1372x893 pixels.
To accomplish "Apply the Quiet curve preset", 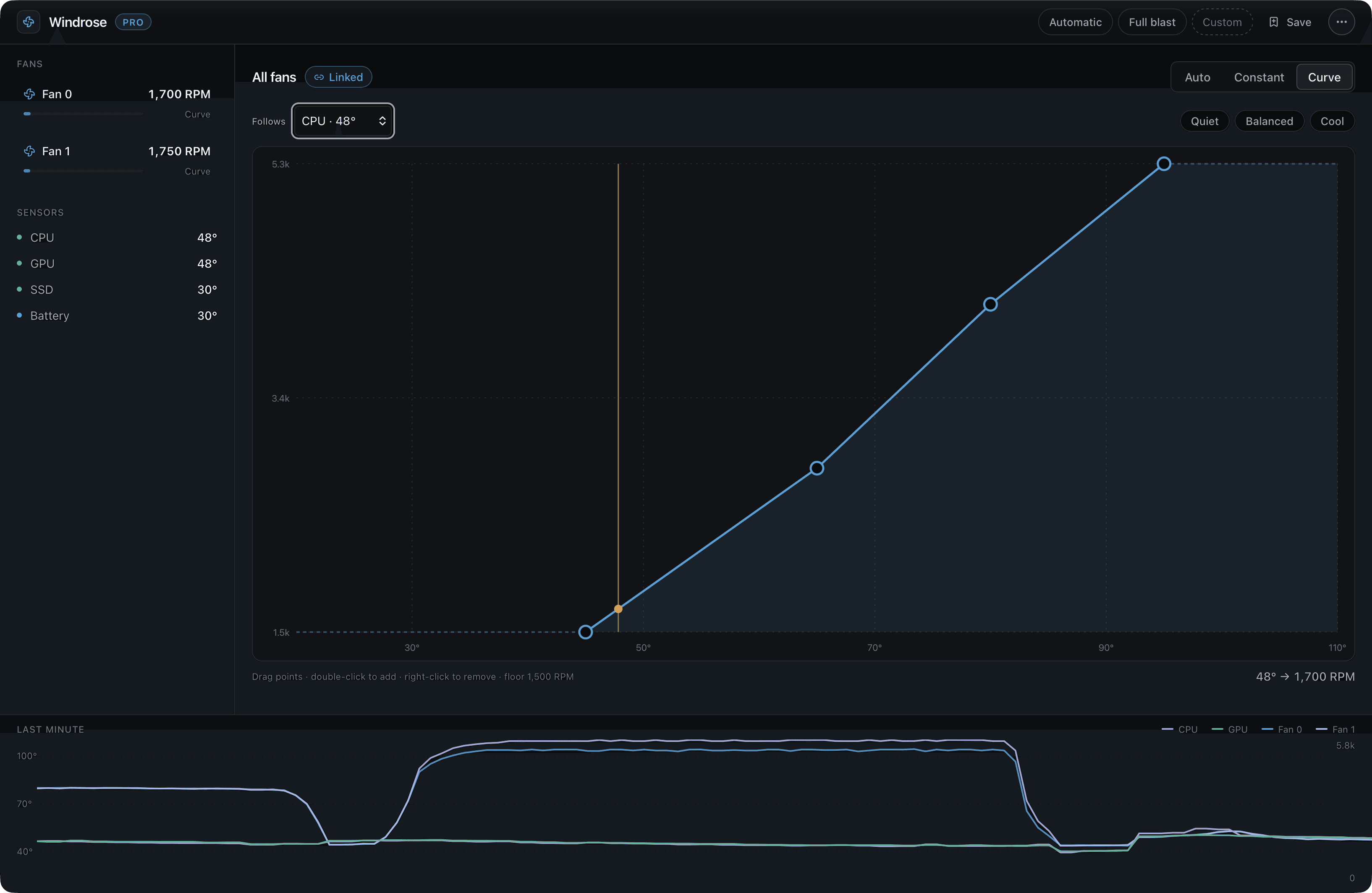I will click(1205, 121).
